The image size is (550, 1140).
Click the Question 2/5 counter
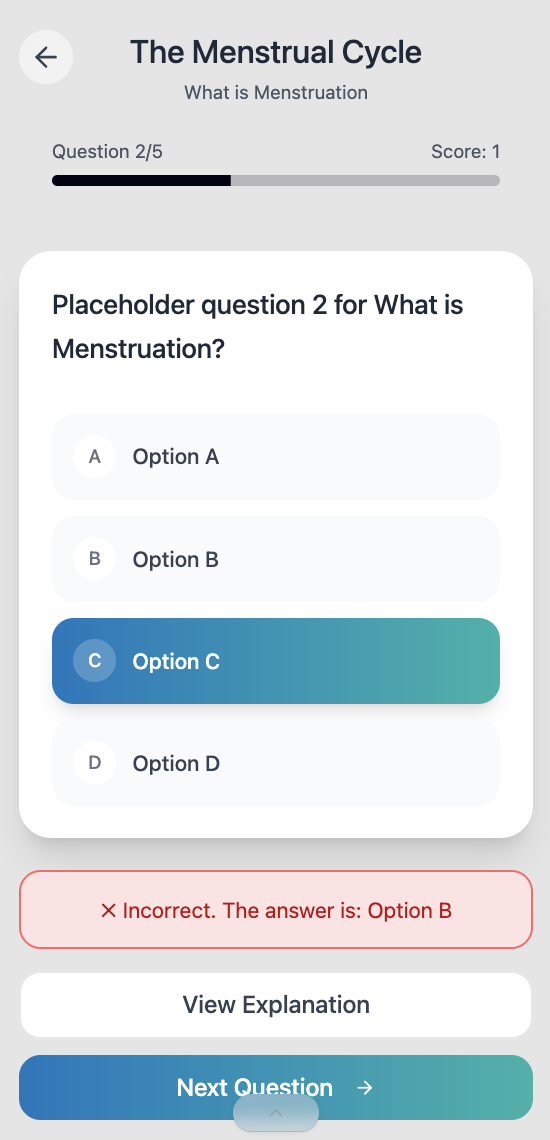click(108, 151)
